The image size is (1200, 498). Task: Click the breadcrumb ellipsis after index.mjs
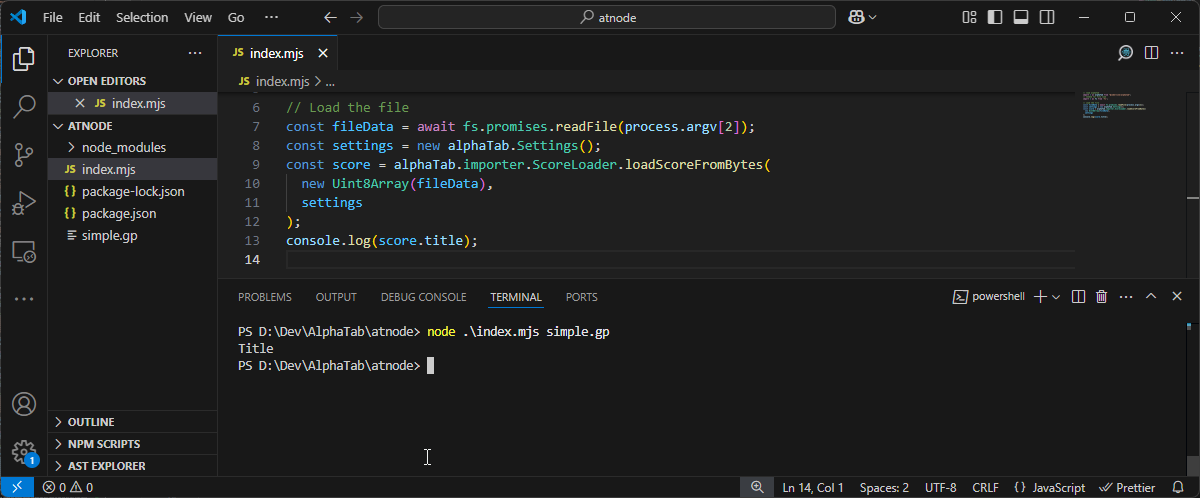330,81
